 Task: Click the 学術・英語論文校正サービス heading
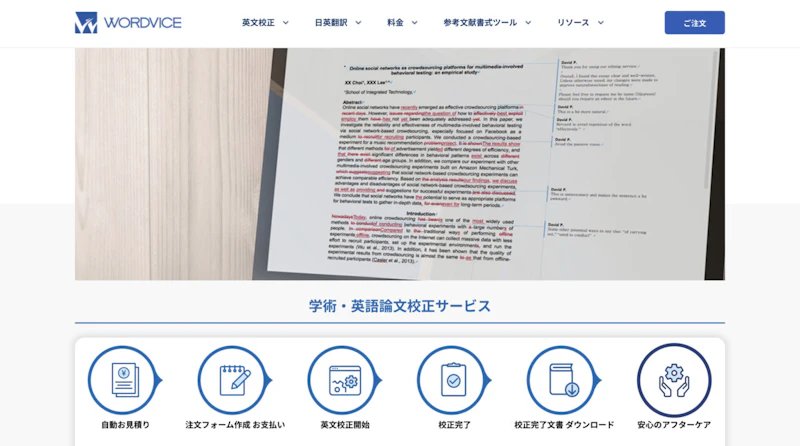tap(399, 306)
